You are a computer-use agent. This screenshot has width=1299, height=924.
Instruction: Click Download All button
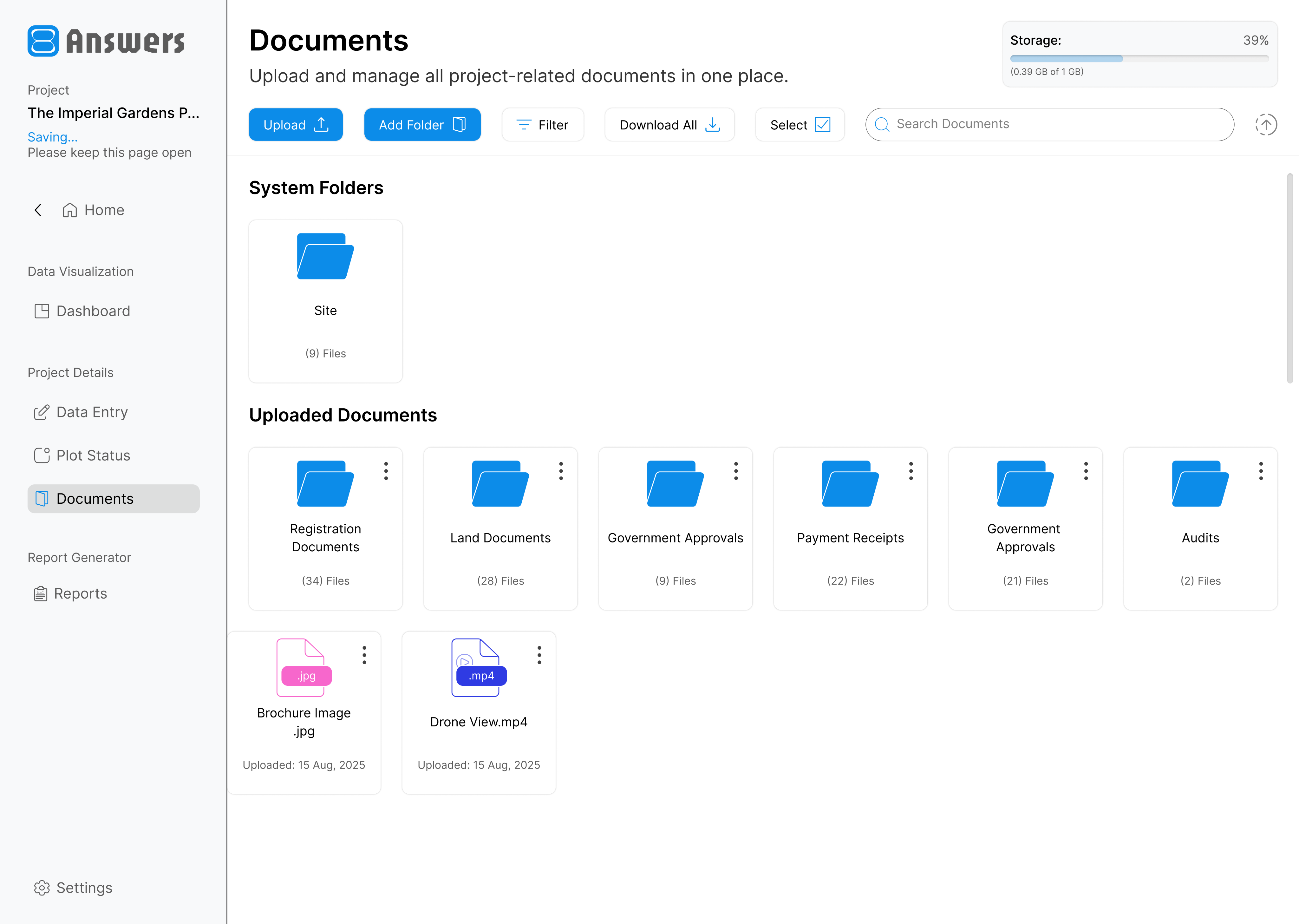[669, 125]
